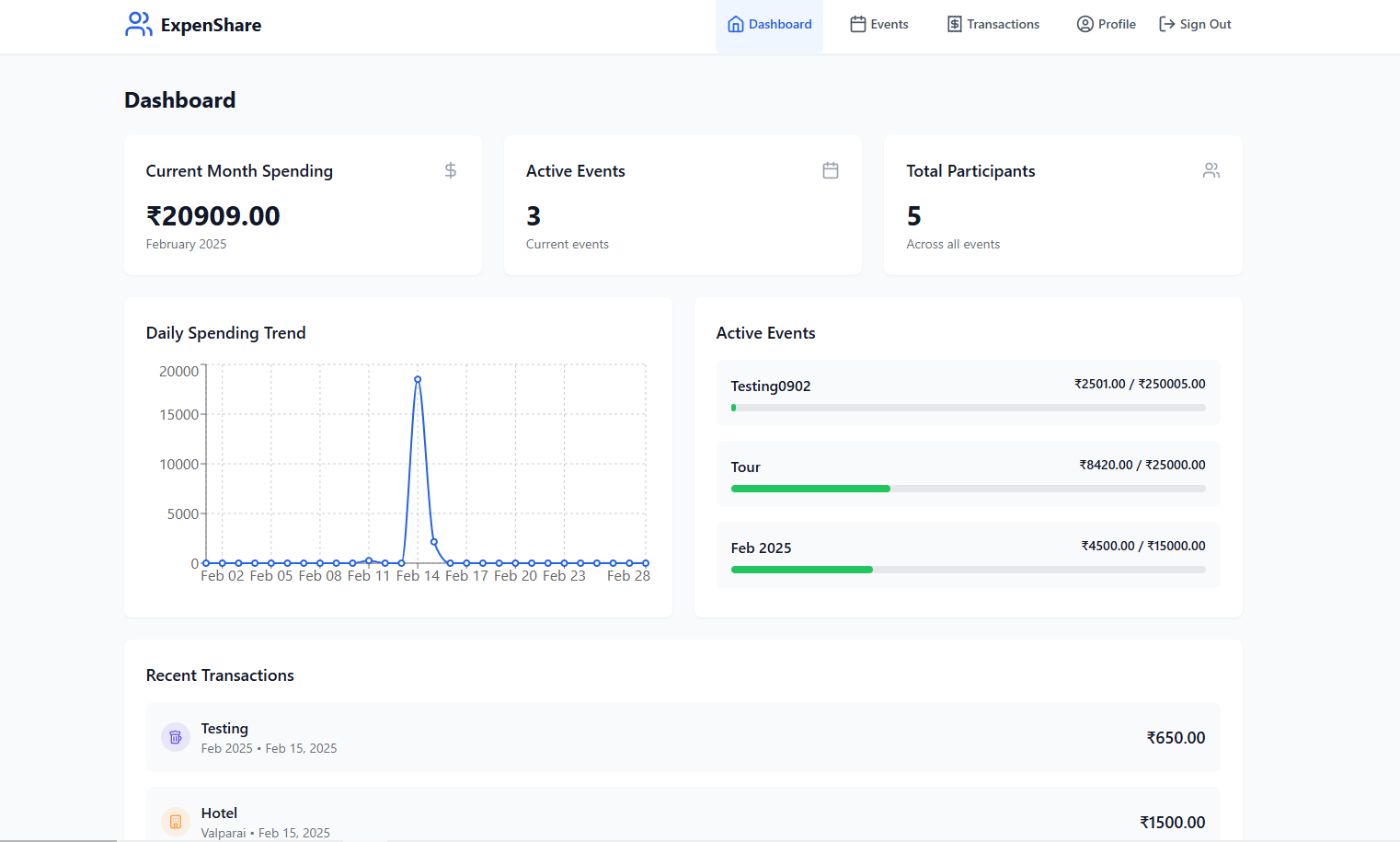
Task: Click the ₹2501.00 / ₹250005.00 budget text
Action: point(1140,384)
